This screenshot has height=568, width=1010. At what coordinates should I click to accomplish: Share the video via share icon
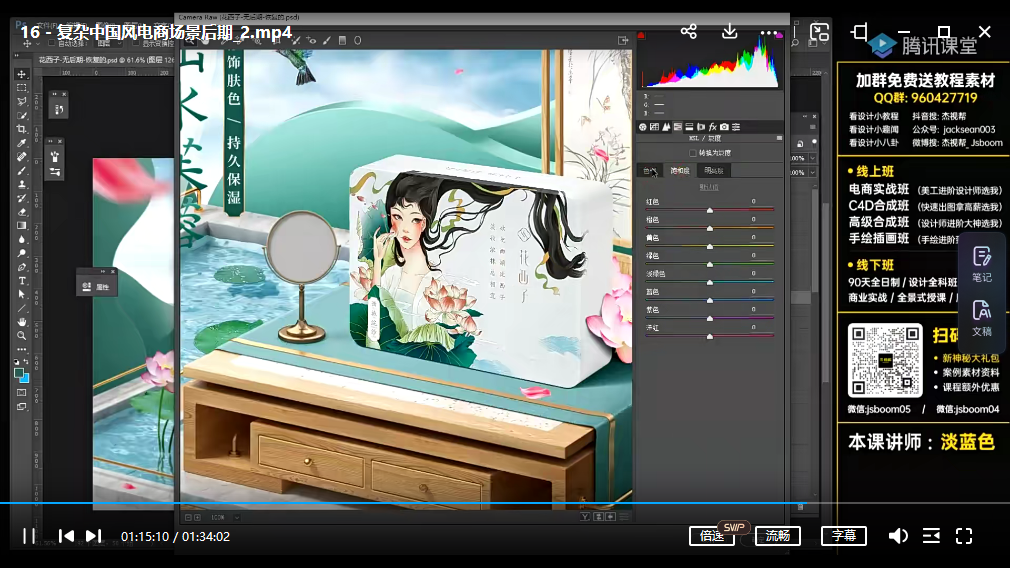689,32
